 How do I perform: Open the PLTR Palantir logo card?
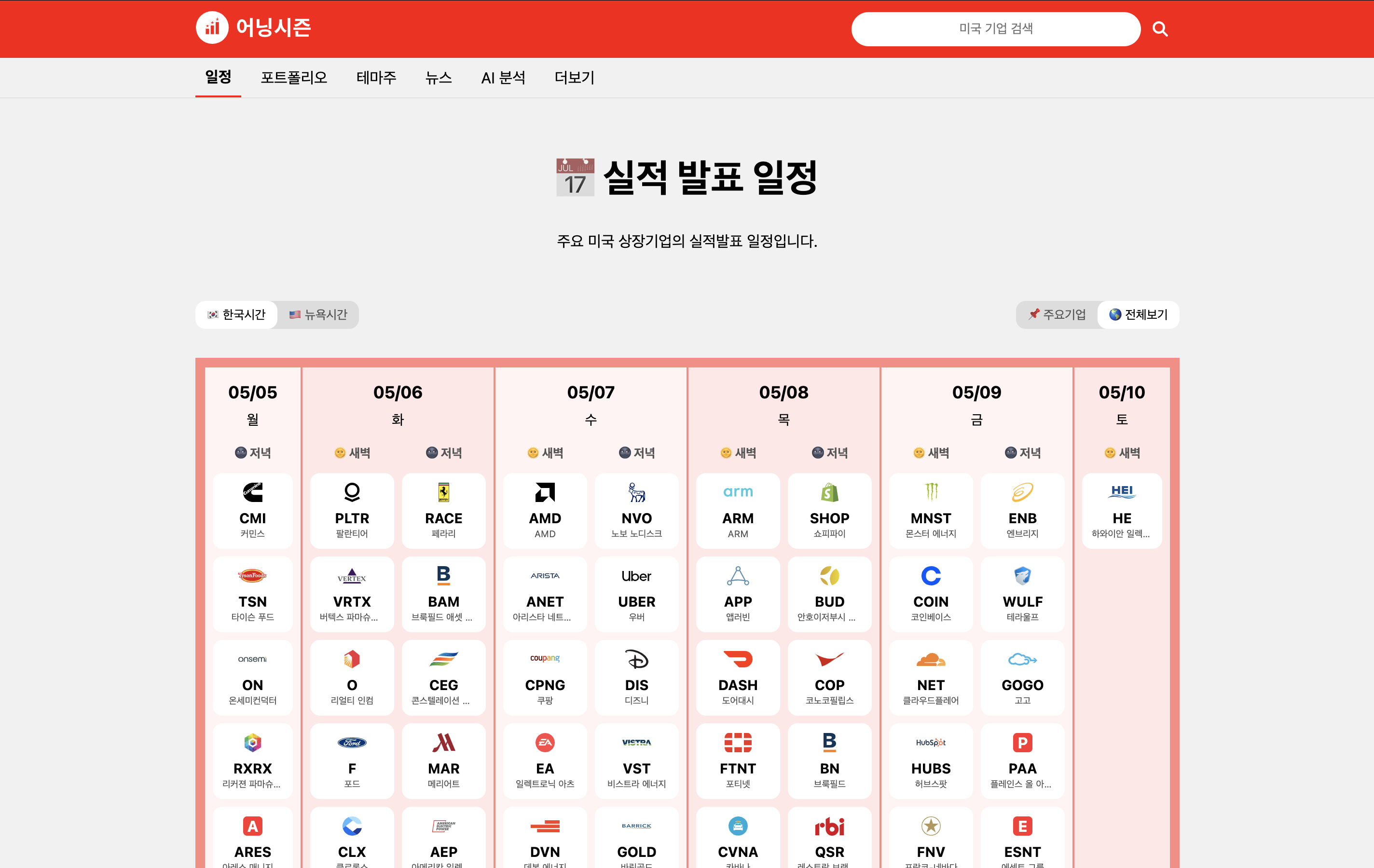pos(352,510)
